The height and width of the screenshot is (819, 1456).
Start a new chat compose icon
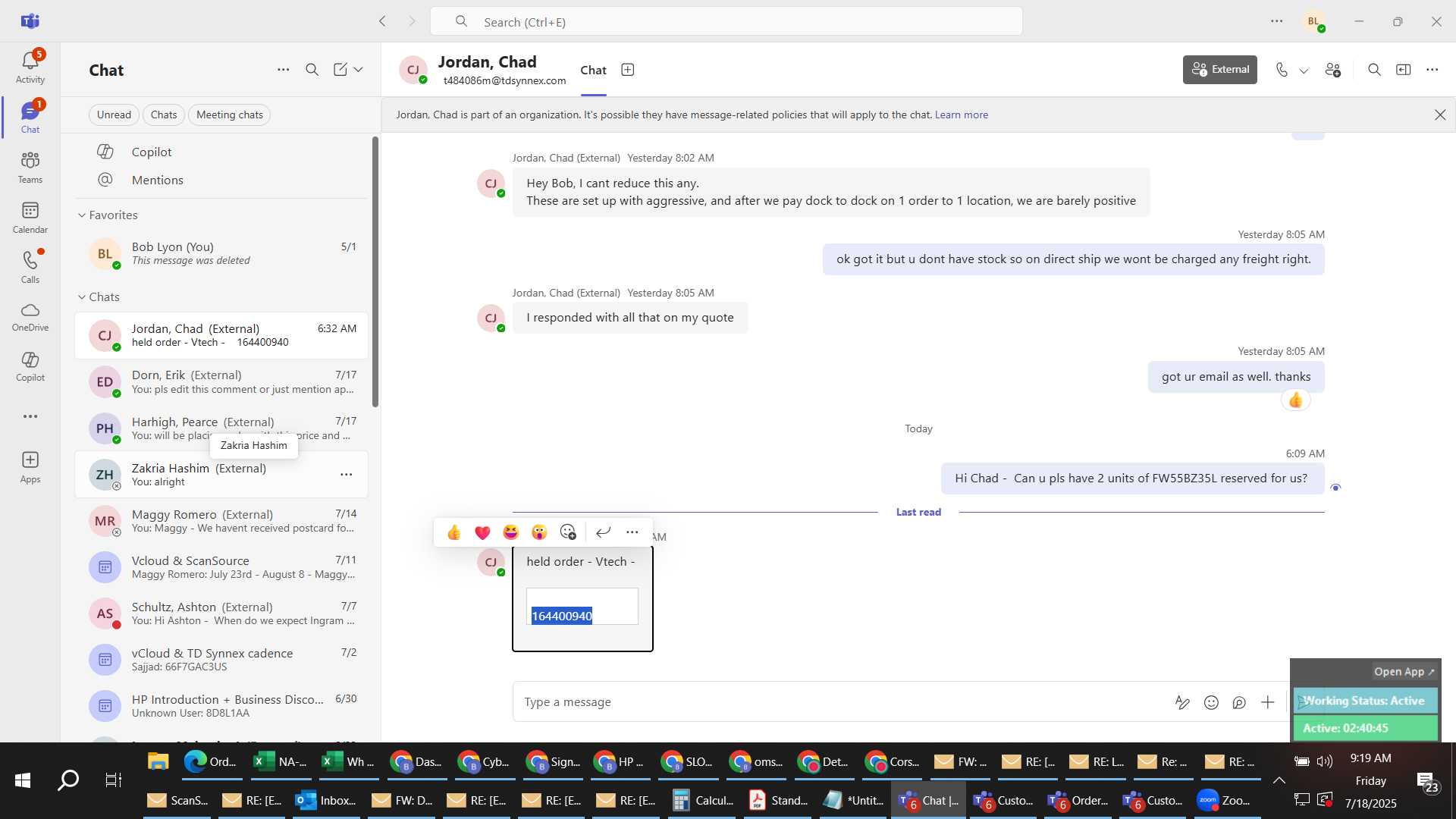click(340, 70)
